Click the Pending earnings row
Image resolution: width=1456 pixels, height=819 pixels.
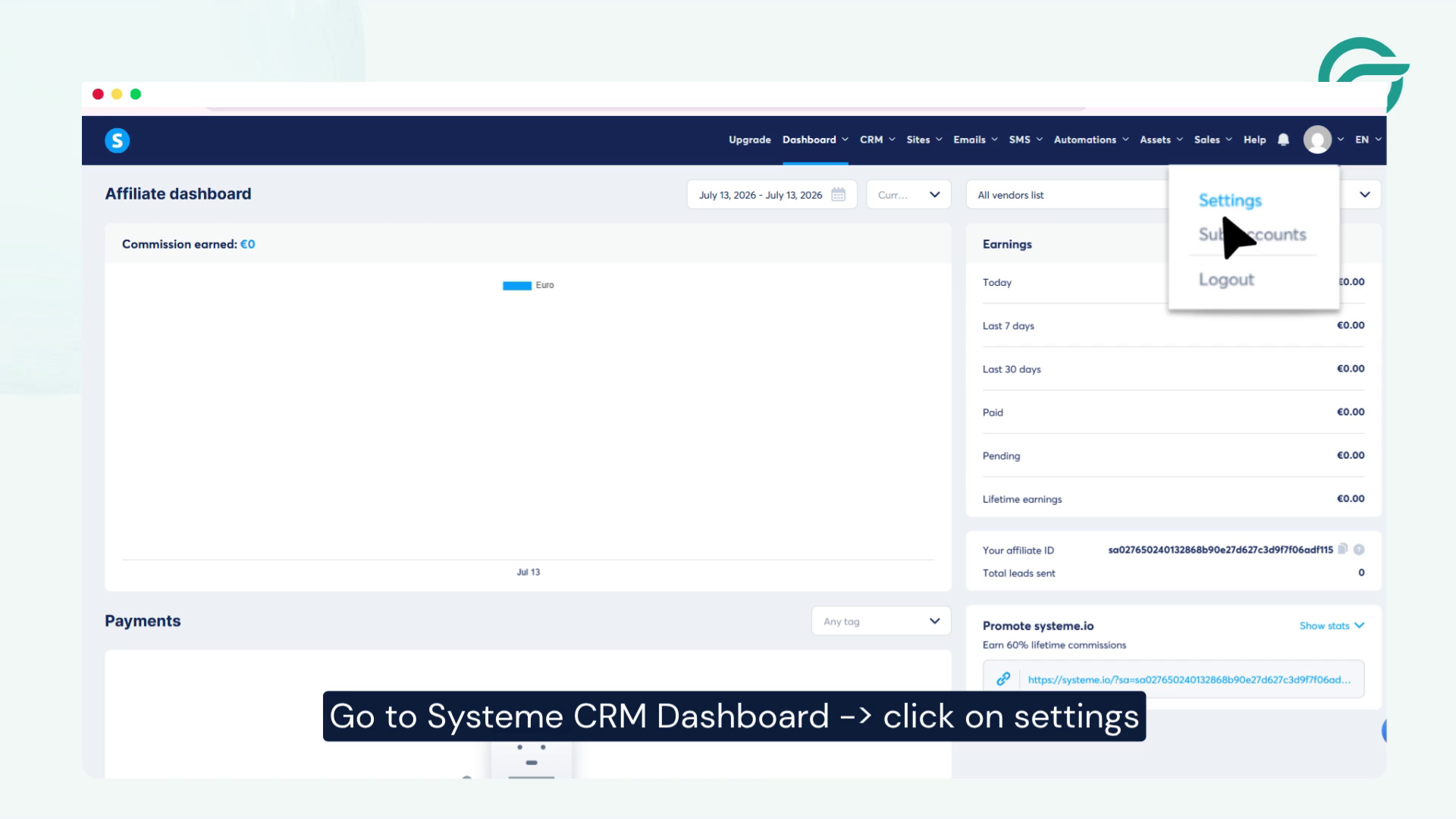1173,455
